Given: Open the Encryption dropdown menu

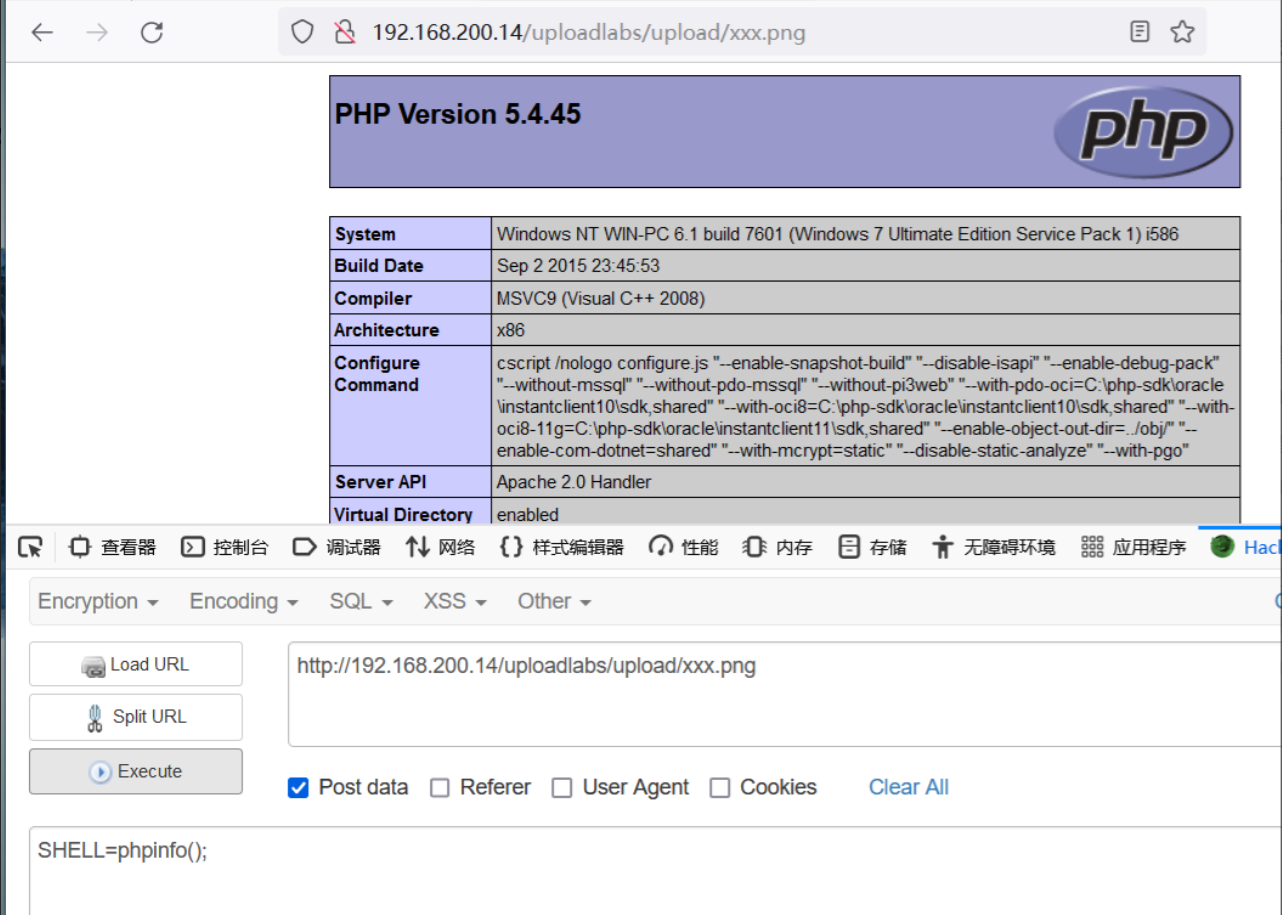Looking at the screenshot, I should point(98,601).
